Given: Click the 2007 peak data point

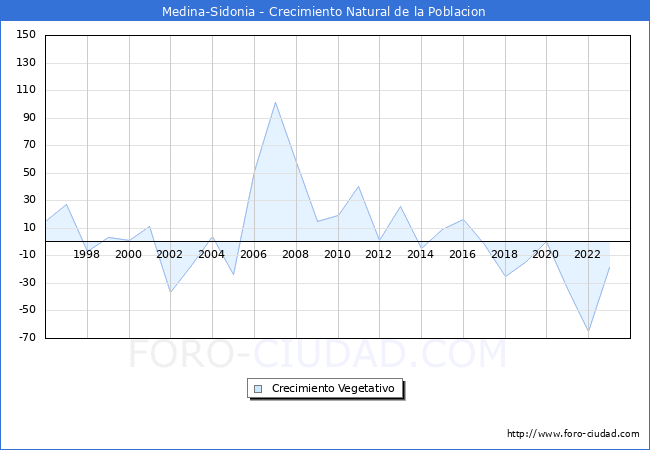Looking at the screenshot, I should coord(275,102).
